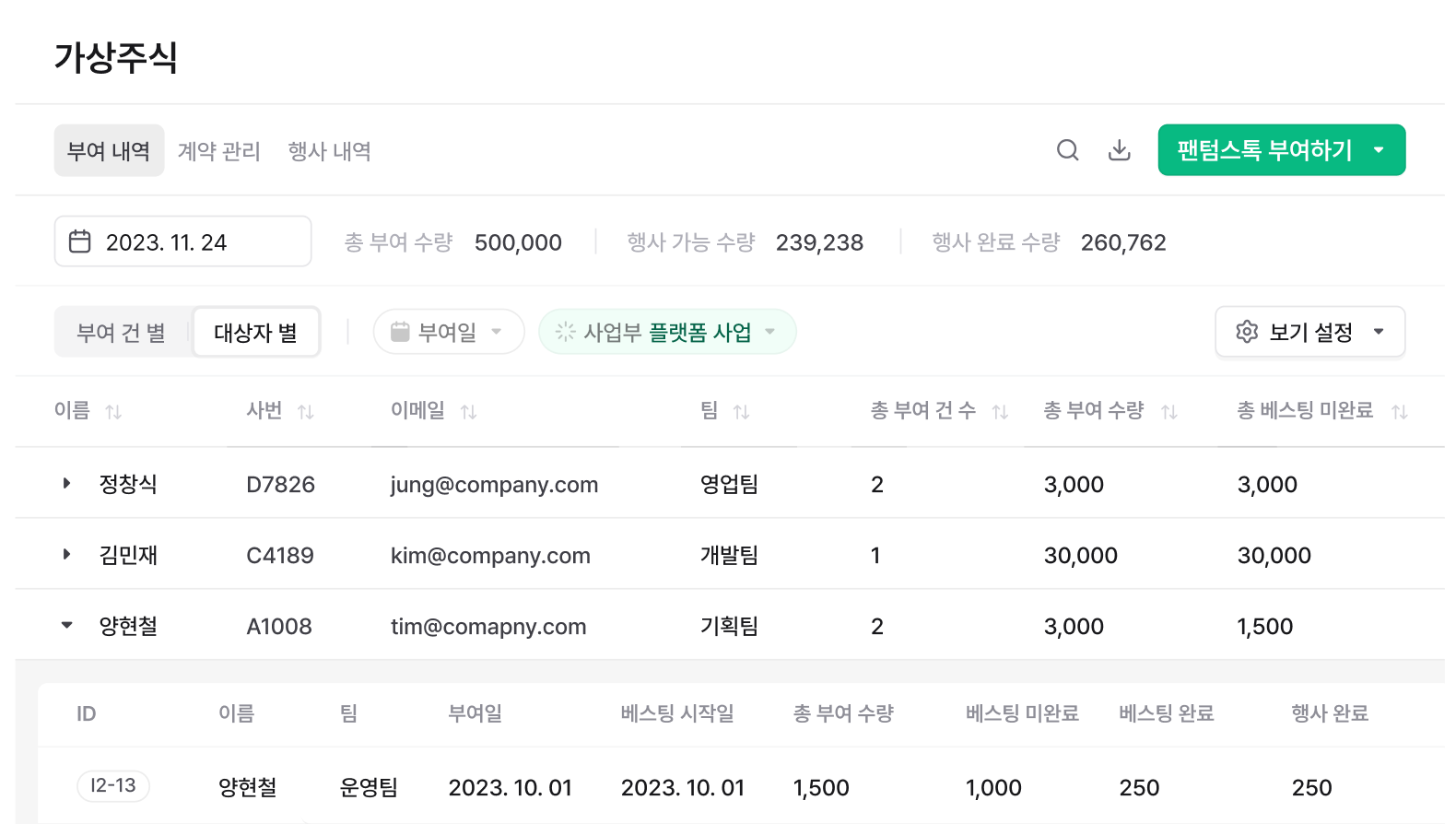Click the download icon

1119,150
